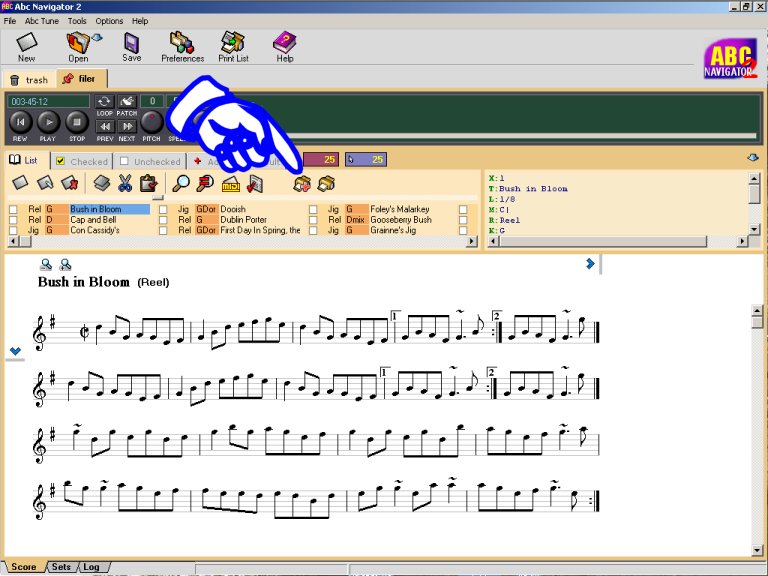Screen dimensions: 768x576
Task: Click the magnifying glass search icon
Action: click(181, 183)
